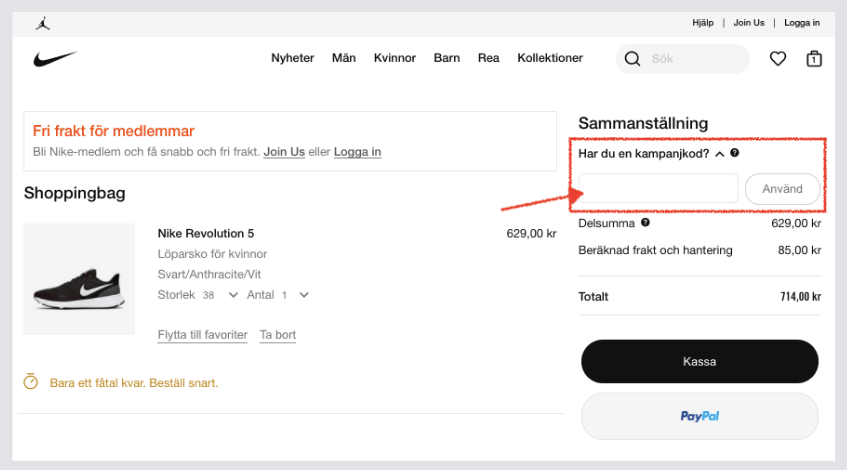Click the kampanjkod input field
Viewport: 847px width, 470px height.
pos(658,189)
